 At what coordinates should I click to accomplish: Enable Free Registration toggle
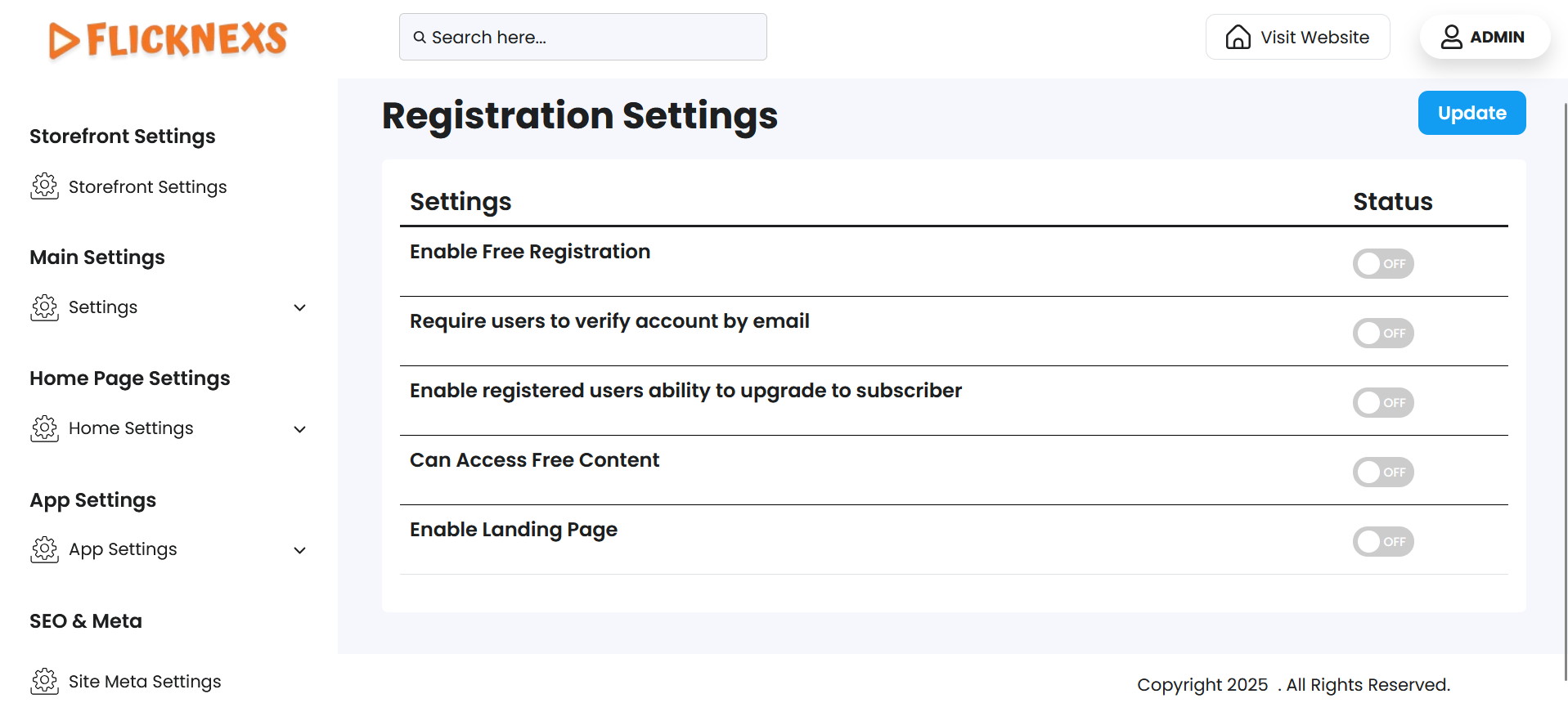(x=1382, y=264)
